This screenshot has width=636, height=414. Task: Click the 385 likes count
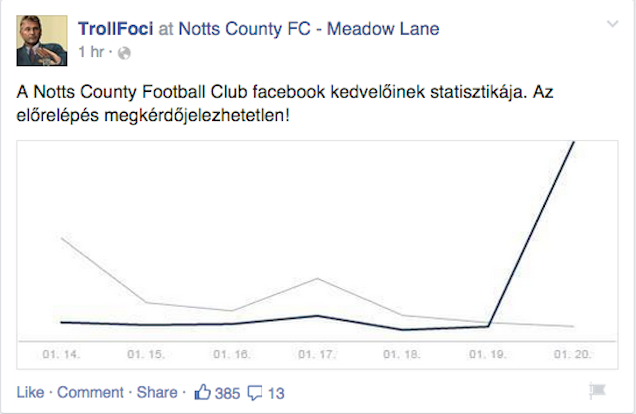pos(228,393)
